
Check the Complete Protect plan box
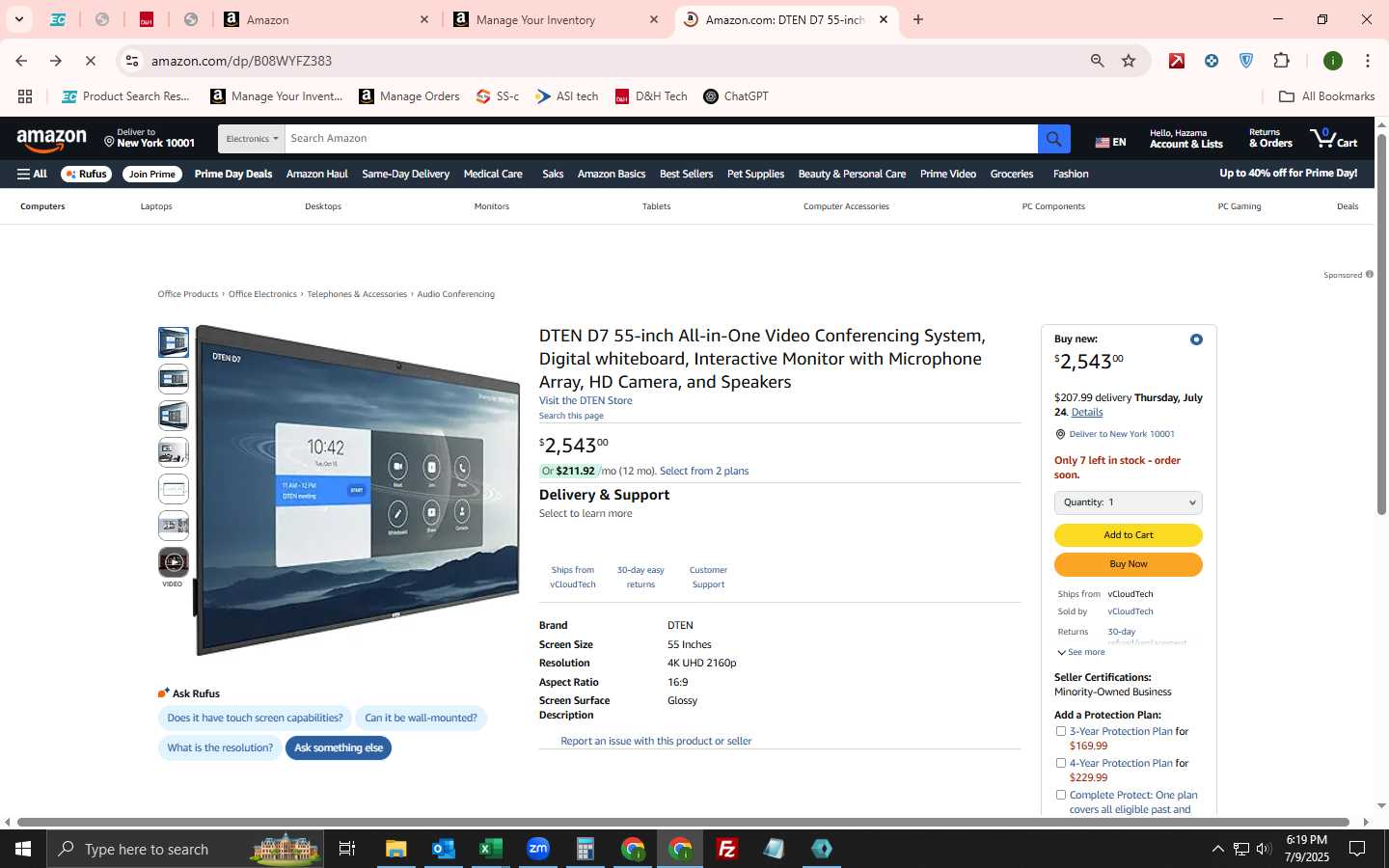point(1061,795)
